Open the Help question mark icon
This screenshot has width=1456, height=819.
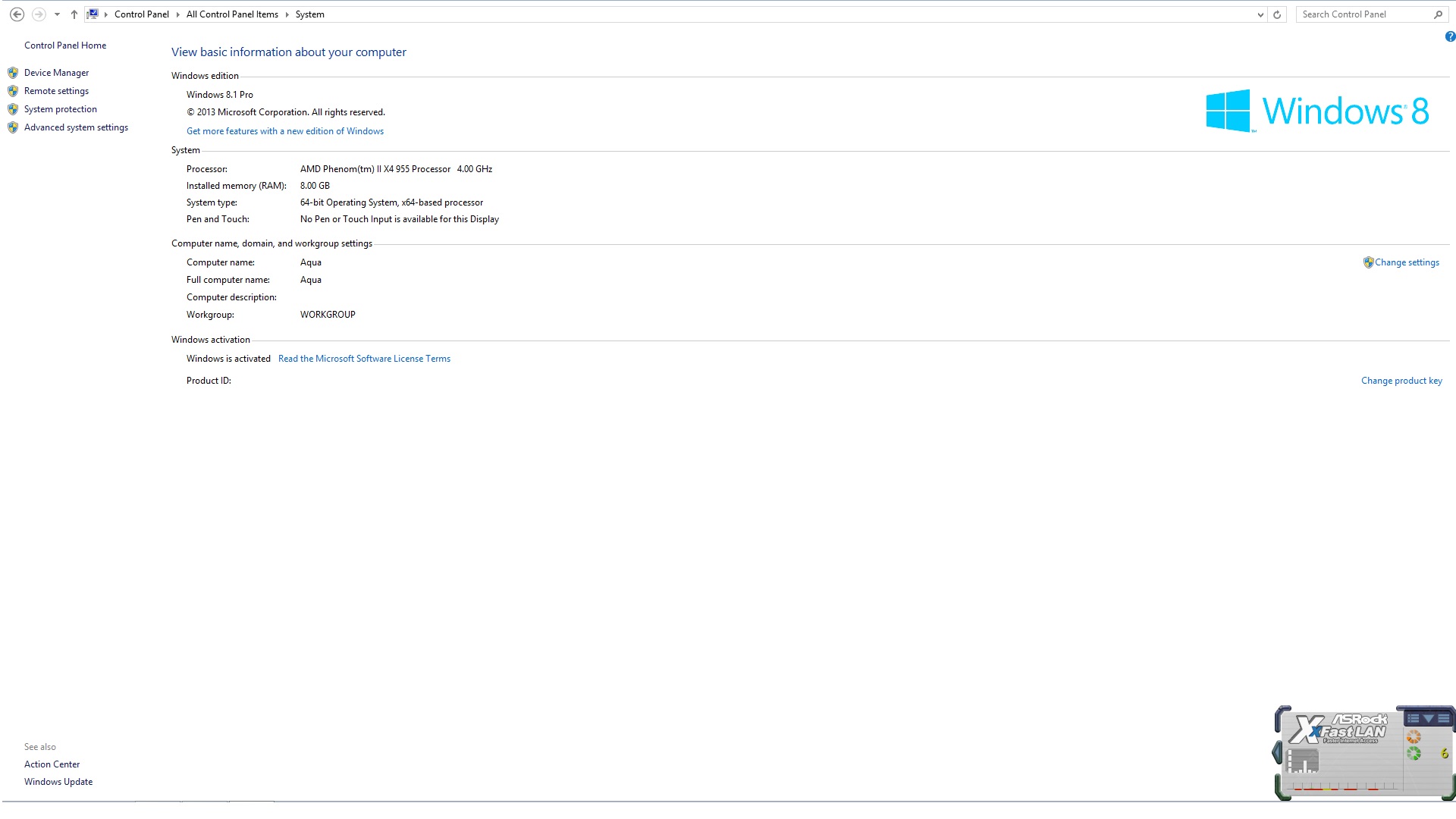(x=1450, y=36)
